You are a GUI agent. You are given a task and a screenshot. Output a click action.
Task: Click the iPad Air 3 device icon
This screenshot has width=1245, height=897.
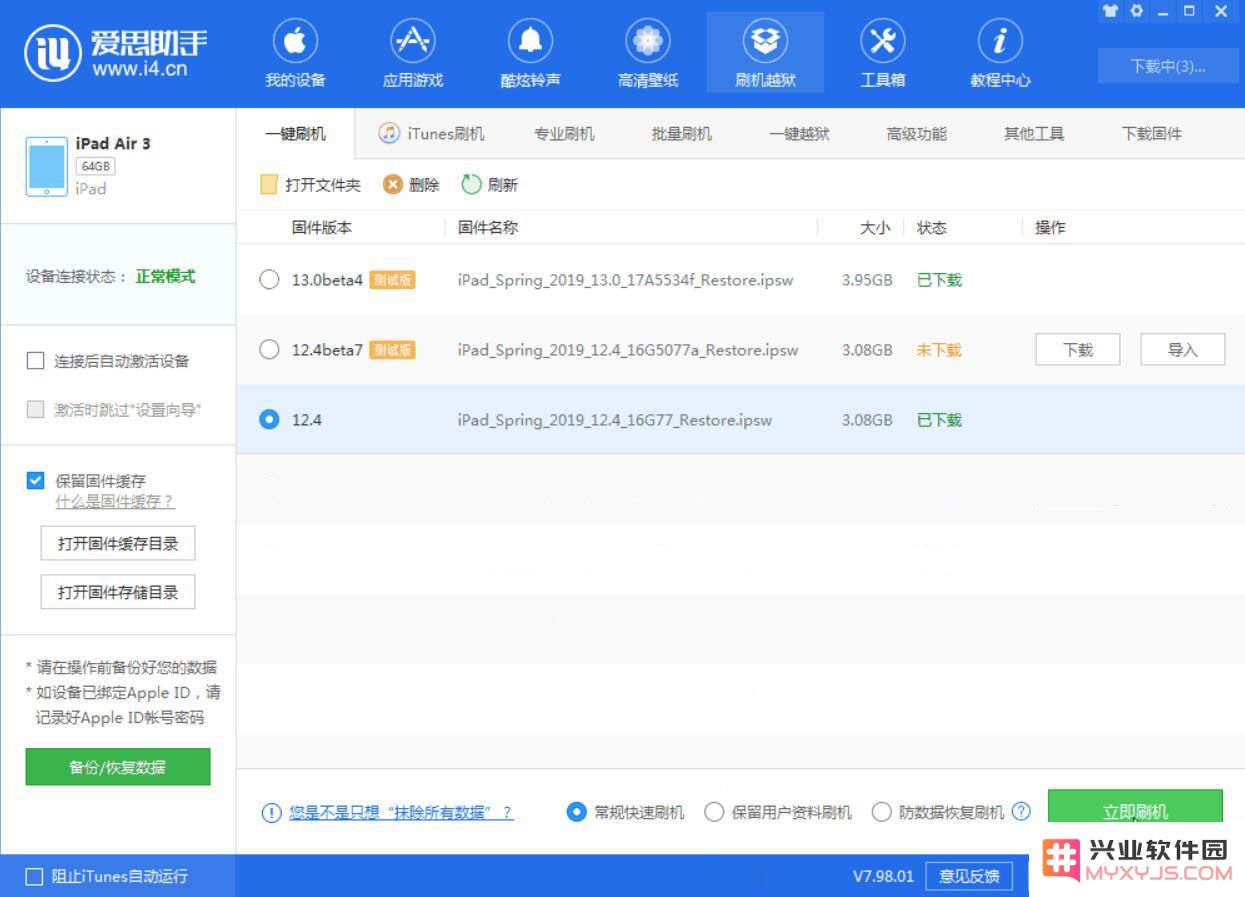pyautogui.click(x=46, y=167)
